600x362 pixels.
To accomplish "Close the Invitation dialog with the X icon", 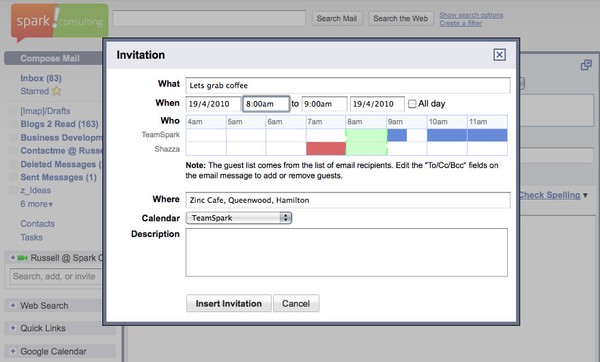I will 499,55.
